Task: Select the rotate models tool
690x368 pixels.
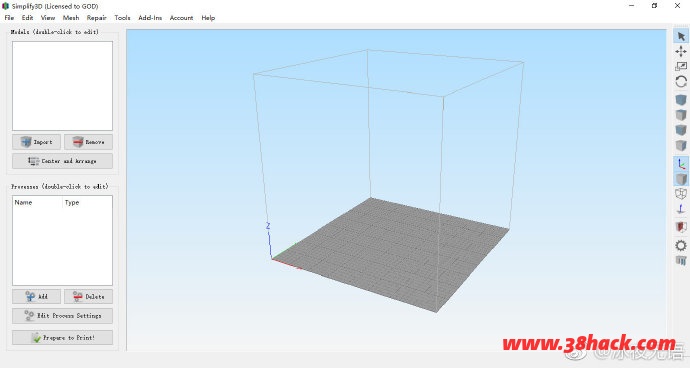Action: click(x=681, y=81)
